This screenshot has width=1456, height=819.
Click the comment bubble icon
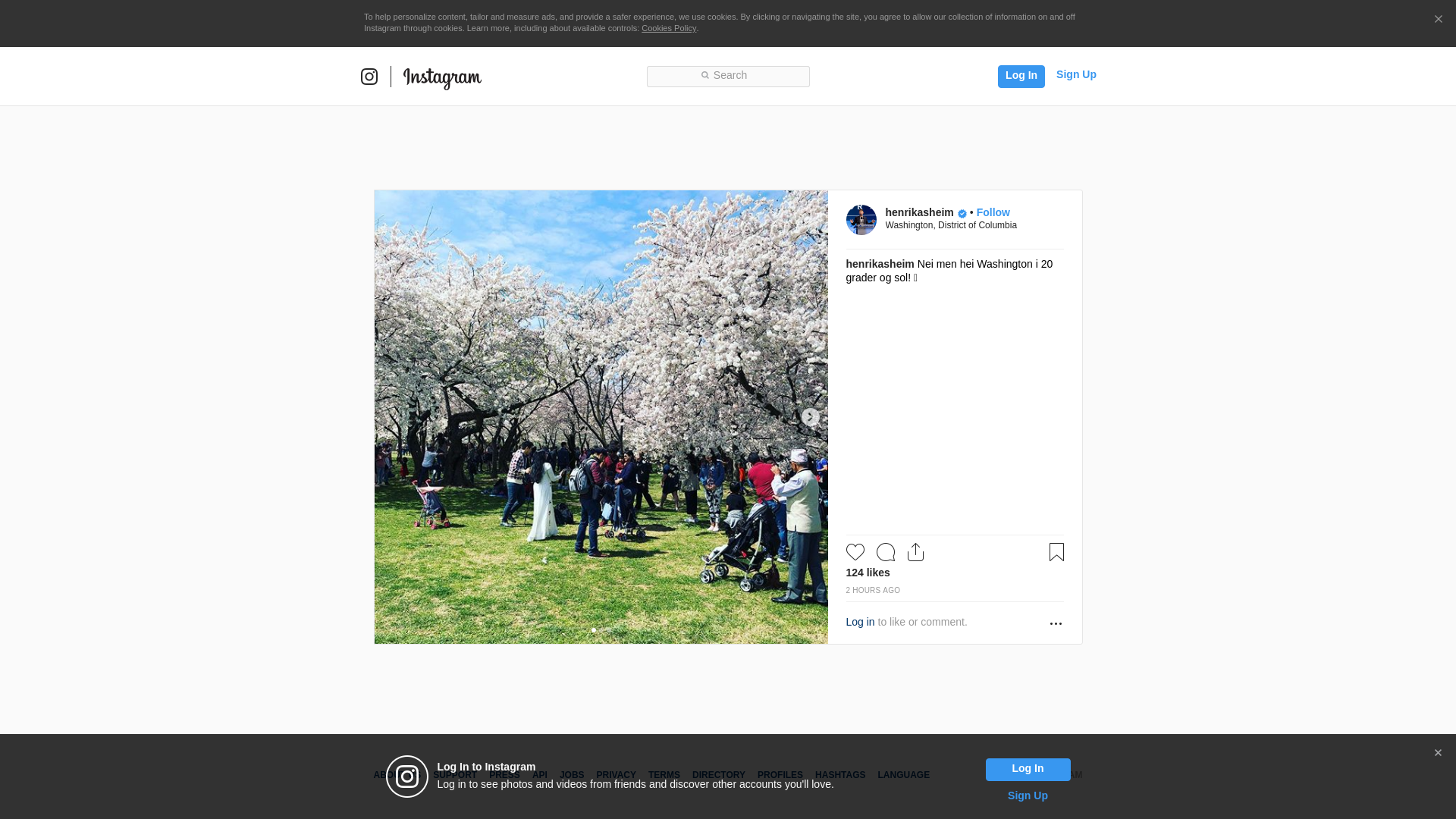tap(885, 552)
